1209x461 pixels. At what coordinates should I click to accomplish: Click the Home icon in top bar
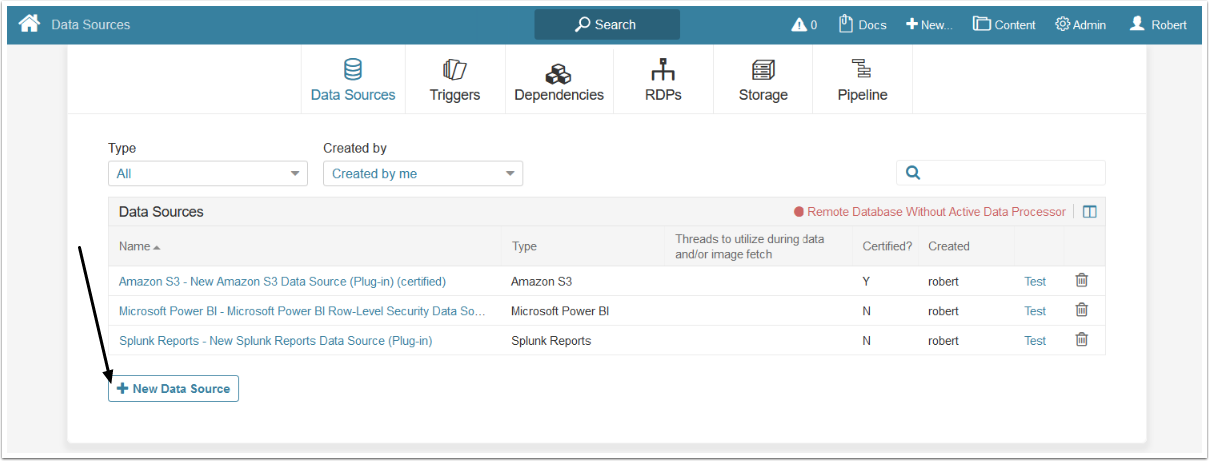tap(29, 24)
